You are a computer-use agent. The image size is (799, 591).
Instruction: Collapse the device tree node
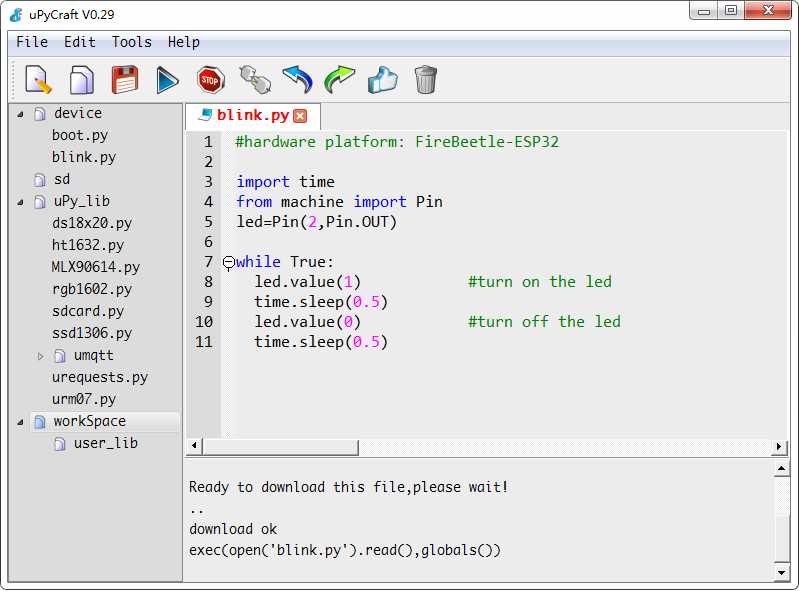[20, 115]
